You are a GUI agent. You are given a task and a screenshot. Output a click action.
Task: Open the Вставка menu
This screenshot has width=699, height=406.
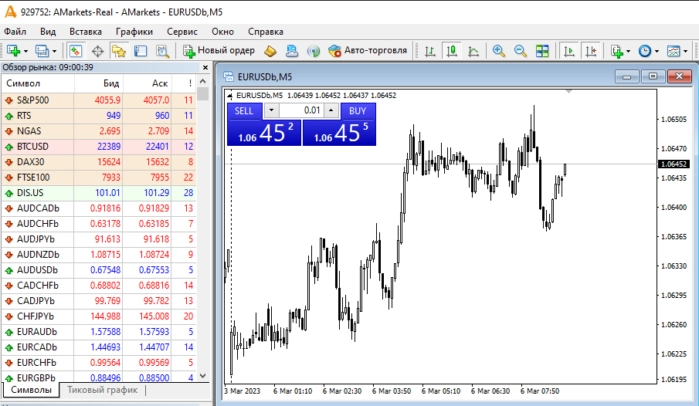[86, 32]
